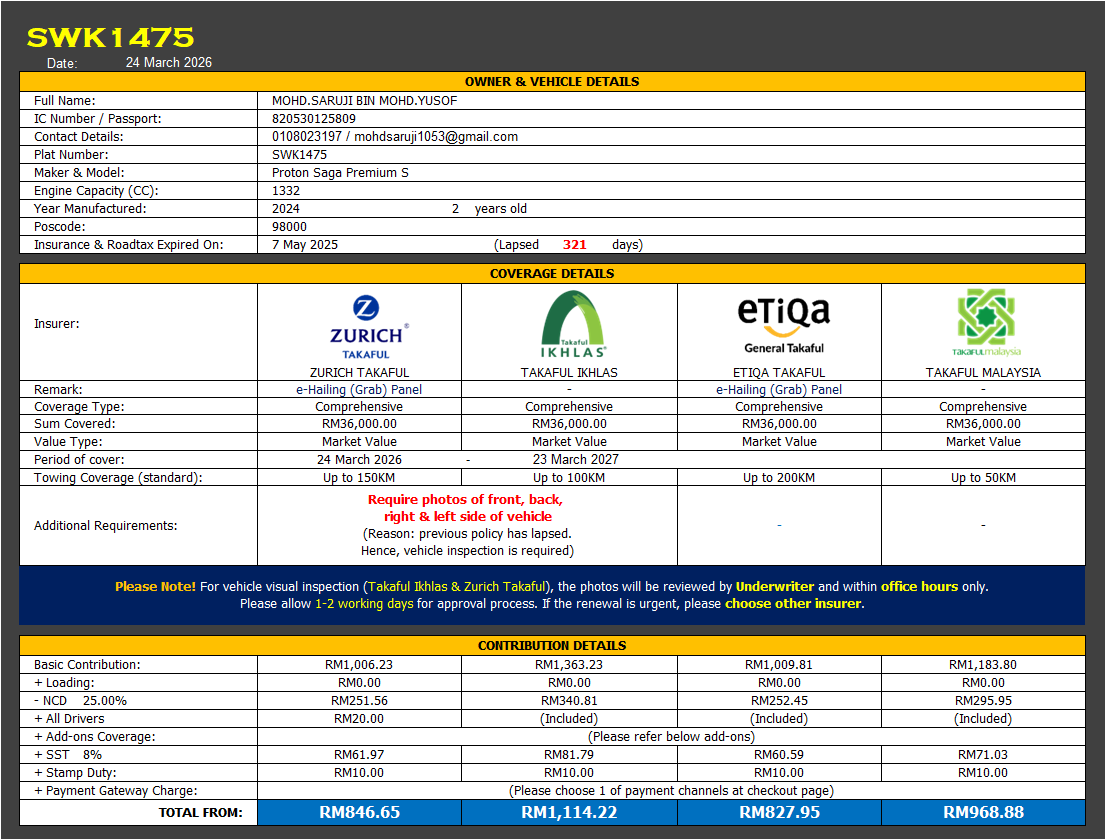The width and height of the screenshot is (1105, 839).
Task: Click the Takaful Malaysia logo
Action: (x=985, y=324)
